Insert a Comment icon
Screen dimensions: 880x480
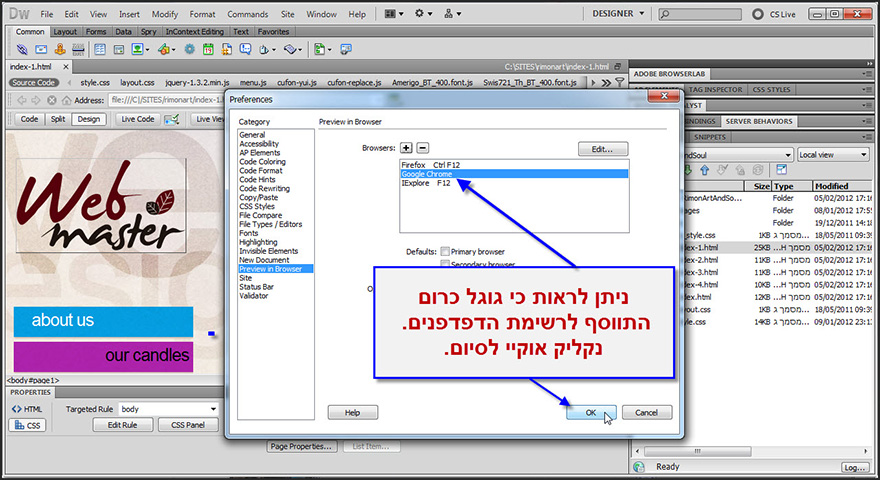(x=245, y=49)
